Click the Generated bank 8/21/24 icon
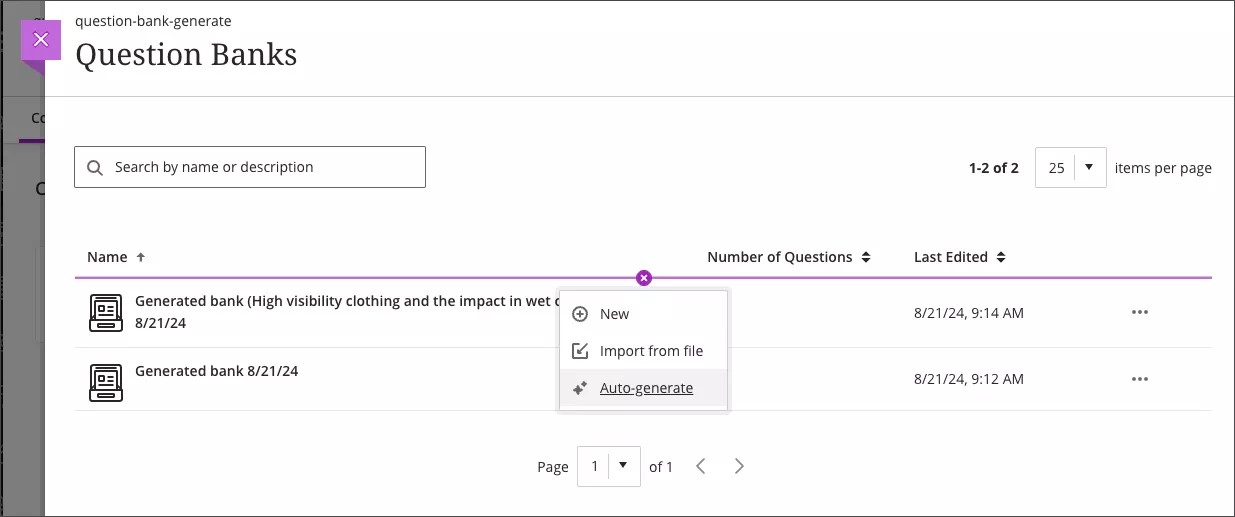Image resolution: width=1235 pixels, height=517 pixels. click(106, 382)
